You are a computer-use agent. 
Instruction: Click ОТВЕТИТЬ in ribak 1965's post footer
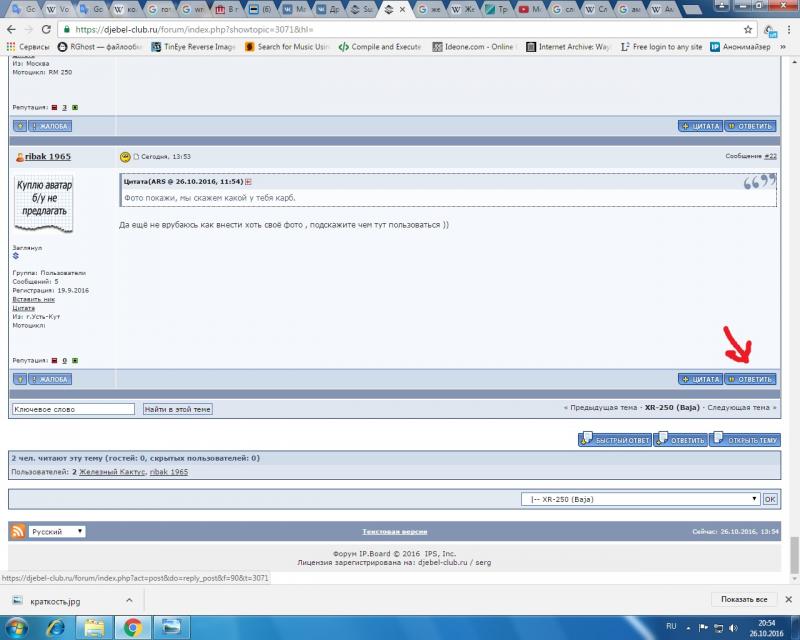(750, 379)
